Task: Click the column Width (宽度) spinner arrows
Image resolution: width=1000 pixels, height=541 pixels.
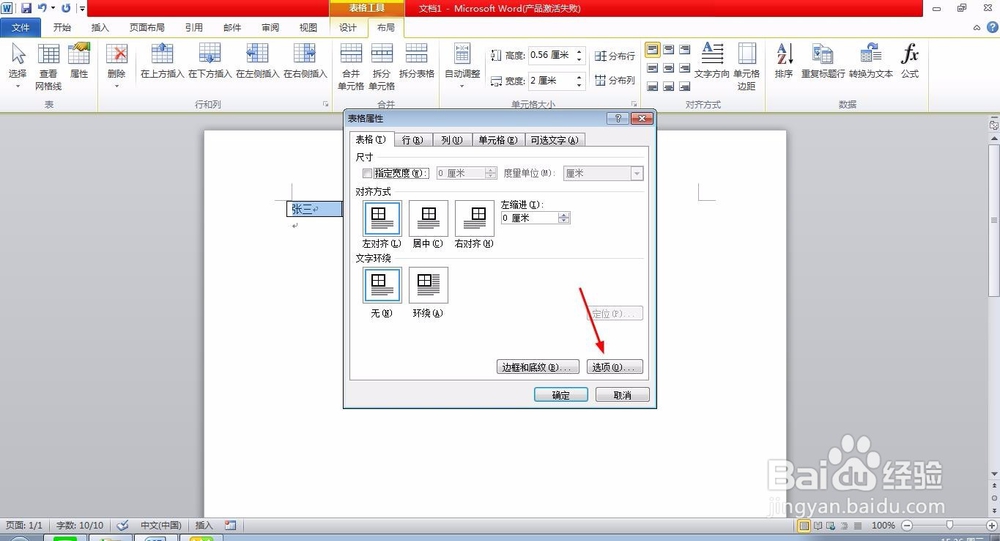Action: 579,80
